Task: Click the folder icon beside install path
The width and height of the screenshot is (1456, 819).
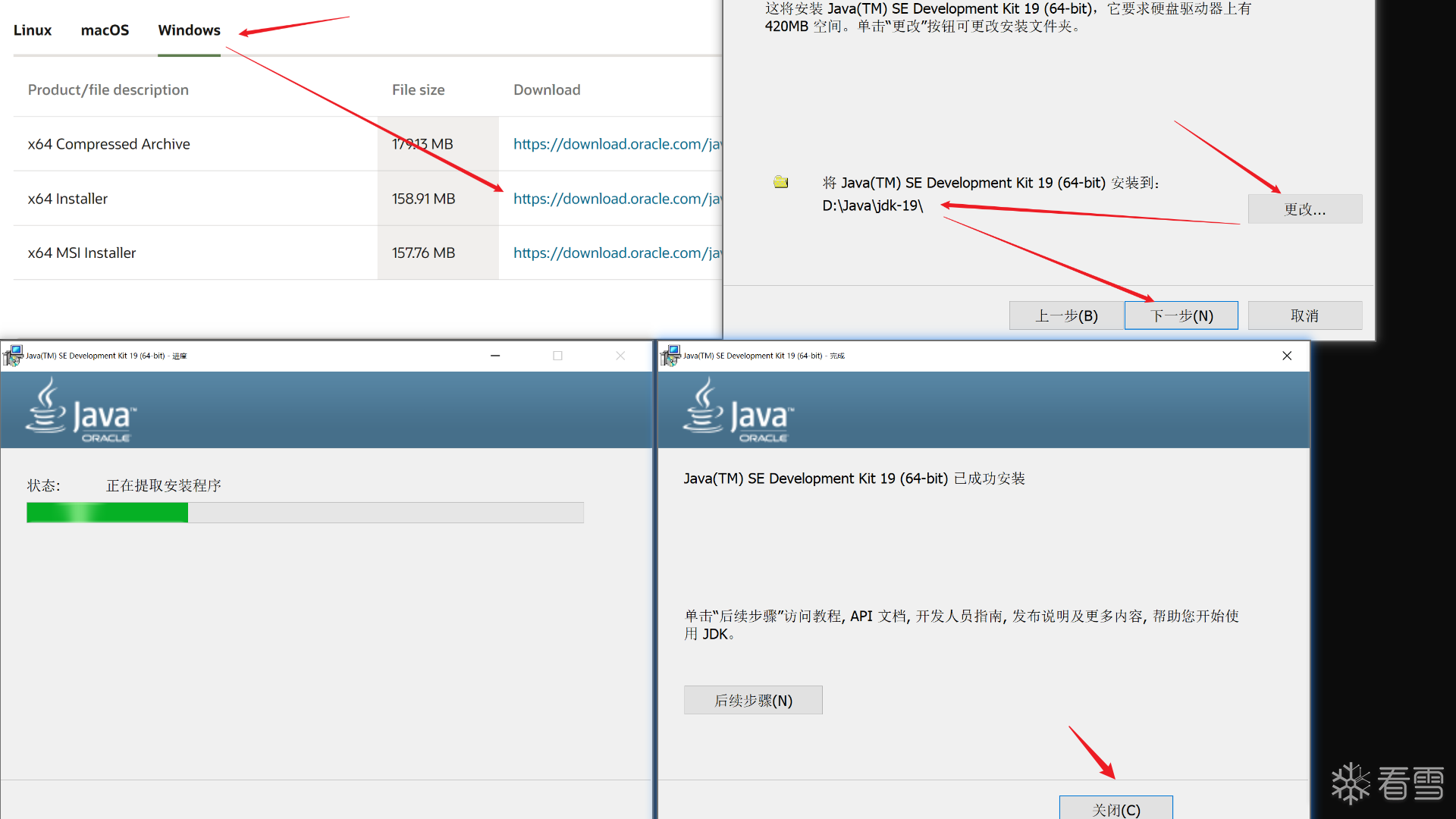Action: [780, 182]
